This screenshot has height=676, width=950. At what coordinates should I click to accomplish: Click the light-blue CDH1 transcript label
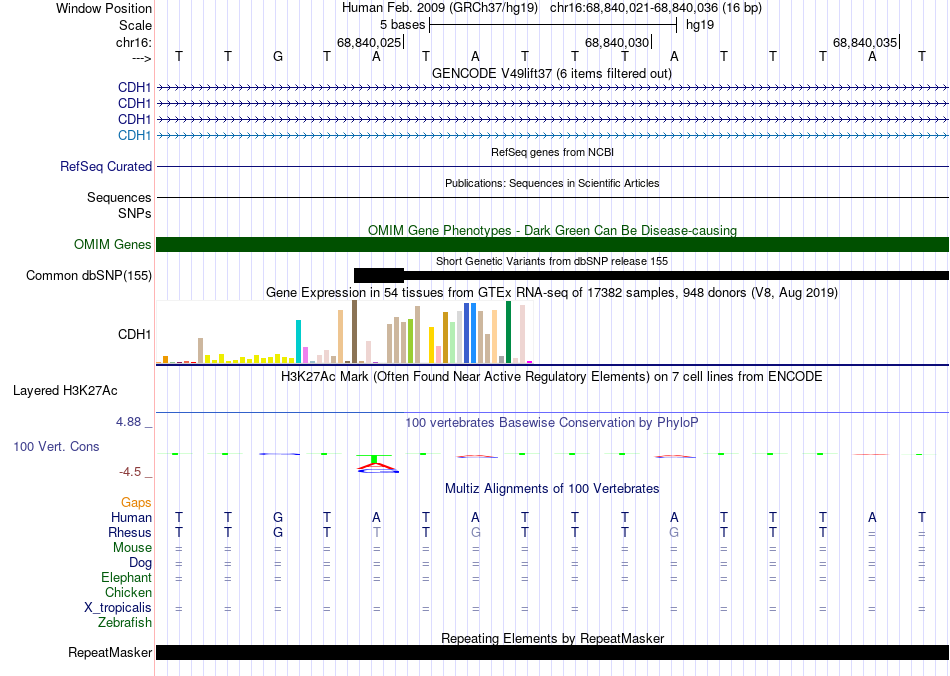point(134,135)
